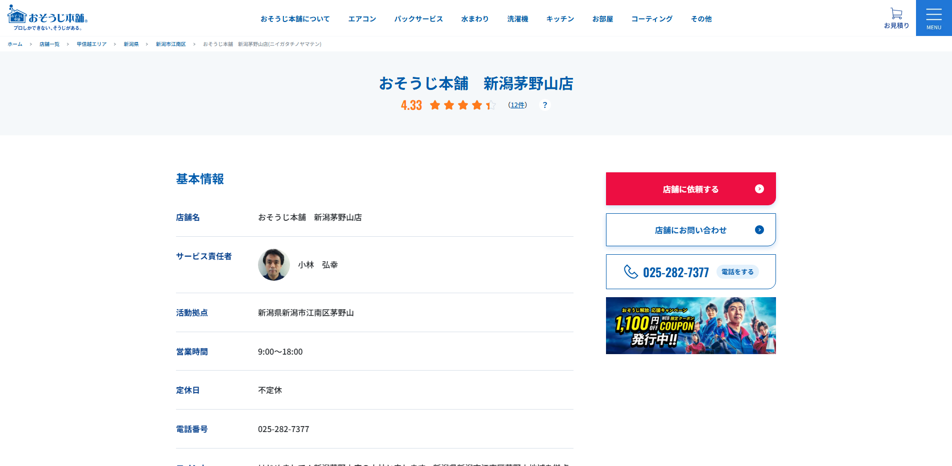Click the 新潟県 breadcrumb link
The width and height of the screenshot is (952, 466).
tap(131, 44)
